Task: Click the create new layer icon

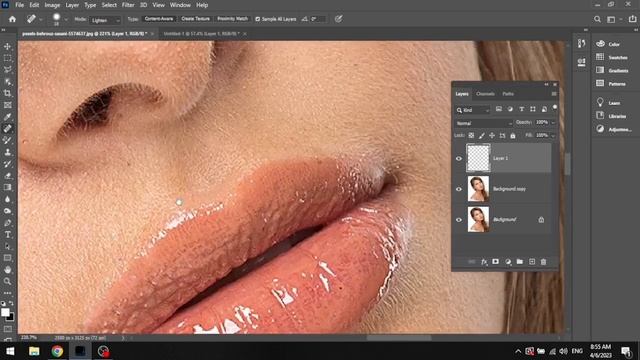Action: click(x=532, y=262)
